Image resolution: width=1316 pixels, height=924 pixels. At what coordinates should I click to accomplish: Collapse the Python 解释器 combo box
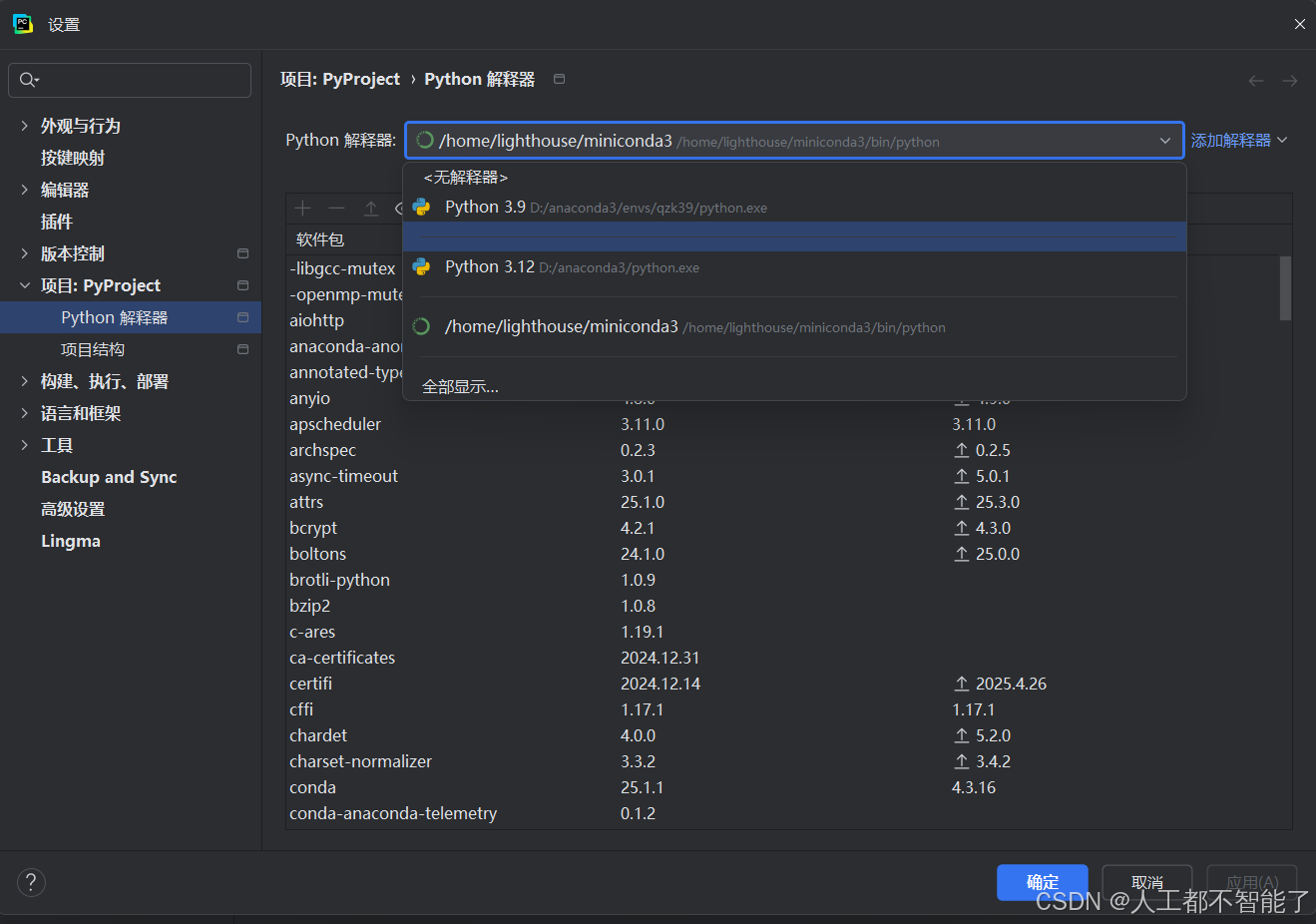coord(1164,141)
